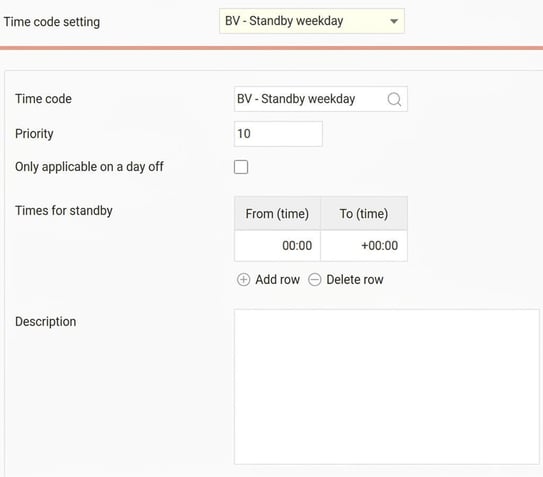Click the Description label
543x477 pixels.
46,322
